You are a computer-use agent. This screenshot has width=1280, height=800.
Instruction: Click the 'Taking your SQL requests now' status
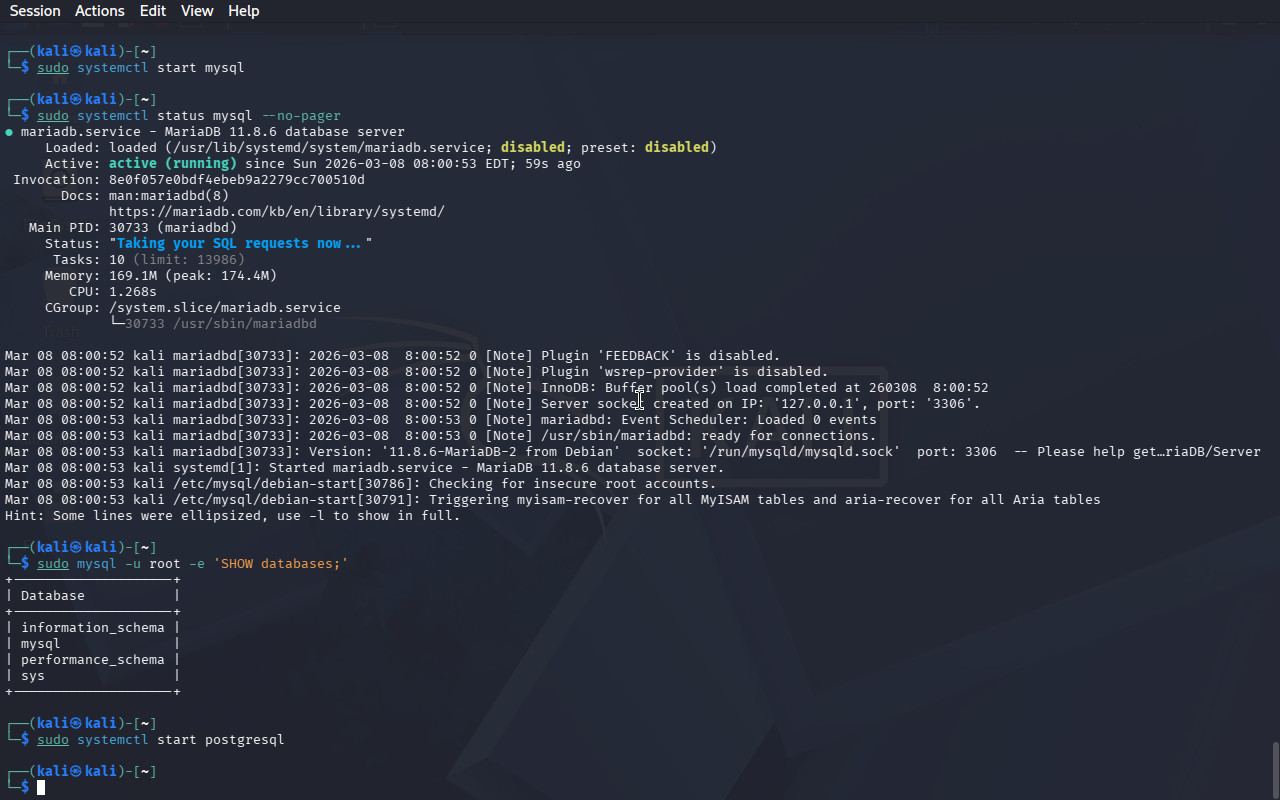pyautogui.click(x=240, y=244)
